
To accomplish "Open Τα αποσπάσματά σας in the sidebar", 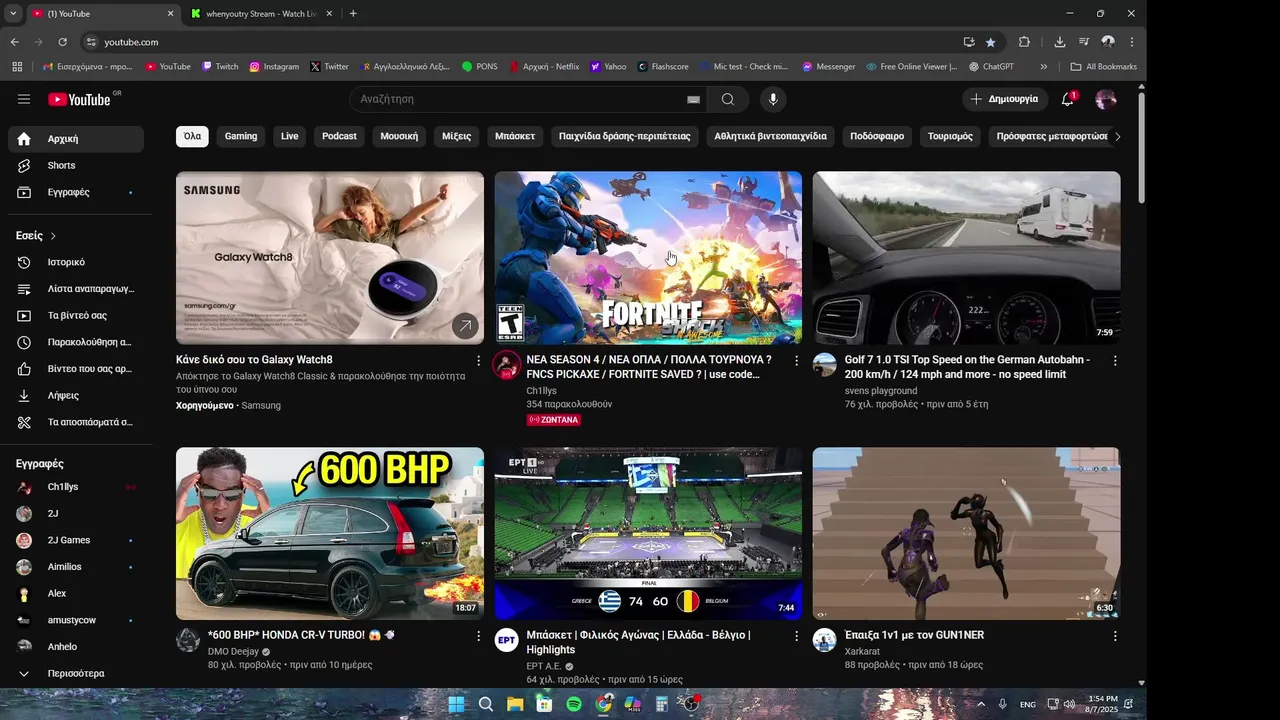I will click(76, 422).
